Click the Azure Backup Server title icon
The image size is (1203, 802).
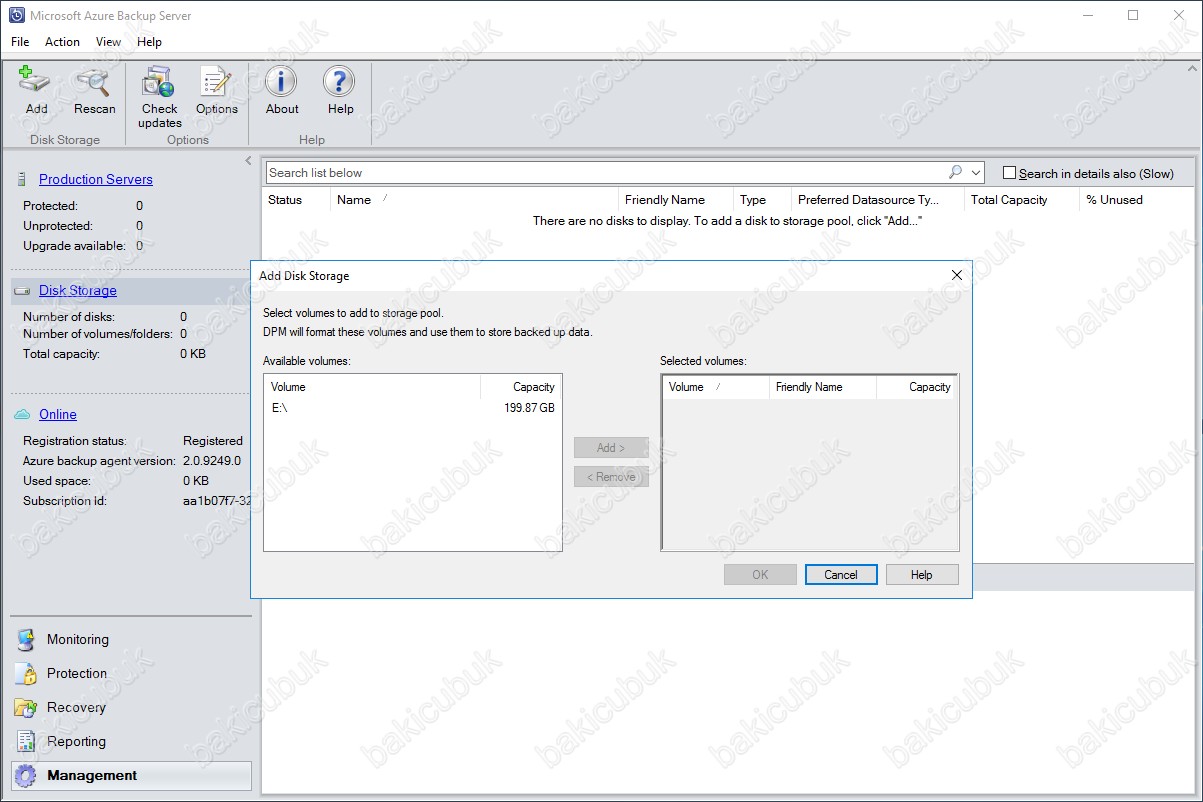[x=16, y=16]
